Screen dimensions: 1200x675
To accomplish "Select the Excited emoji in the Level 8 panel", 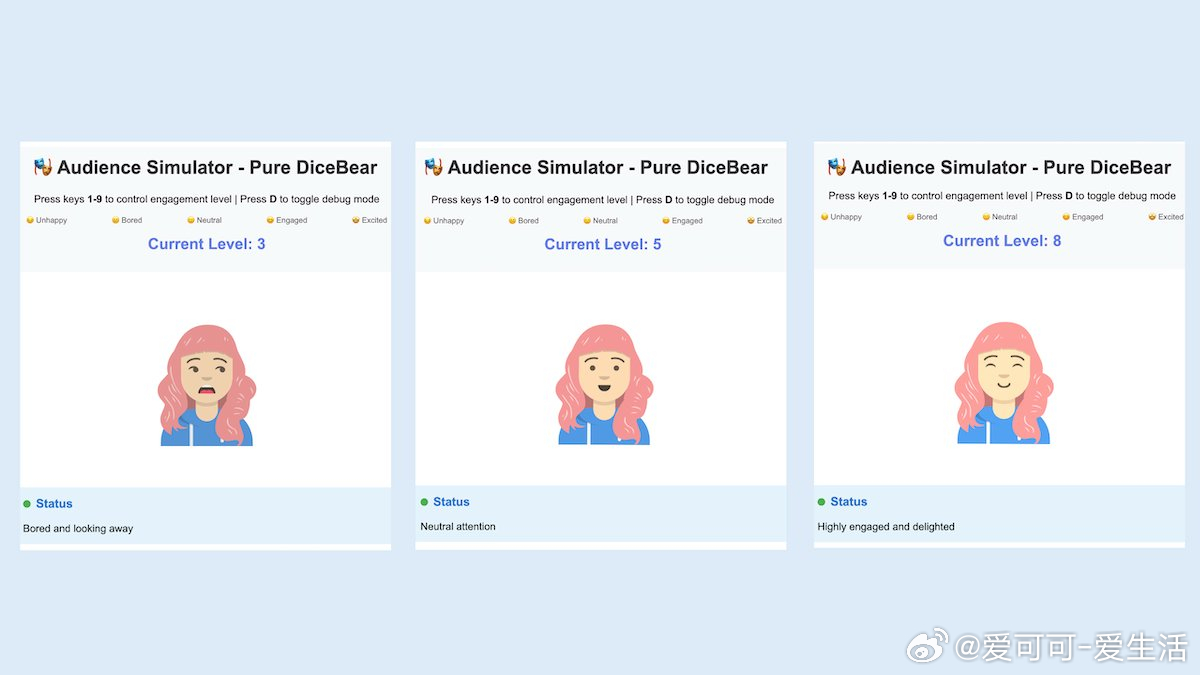I will (x=1152, y=217).
